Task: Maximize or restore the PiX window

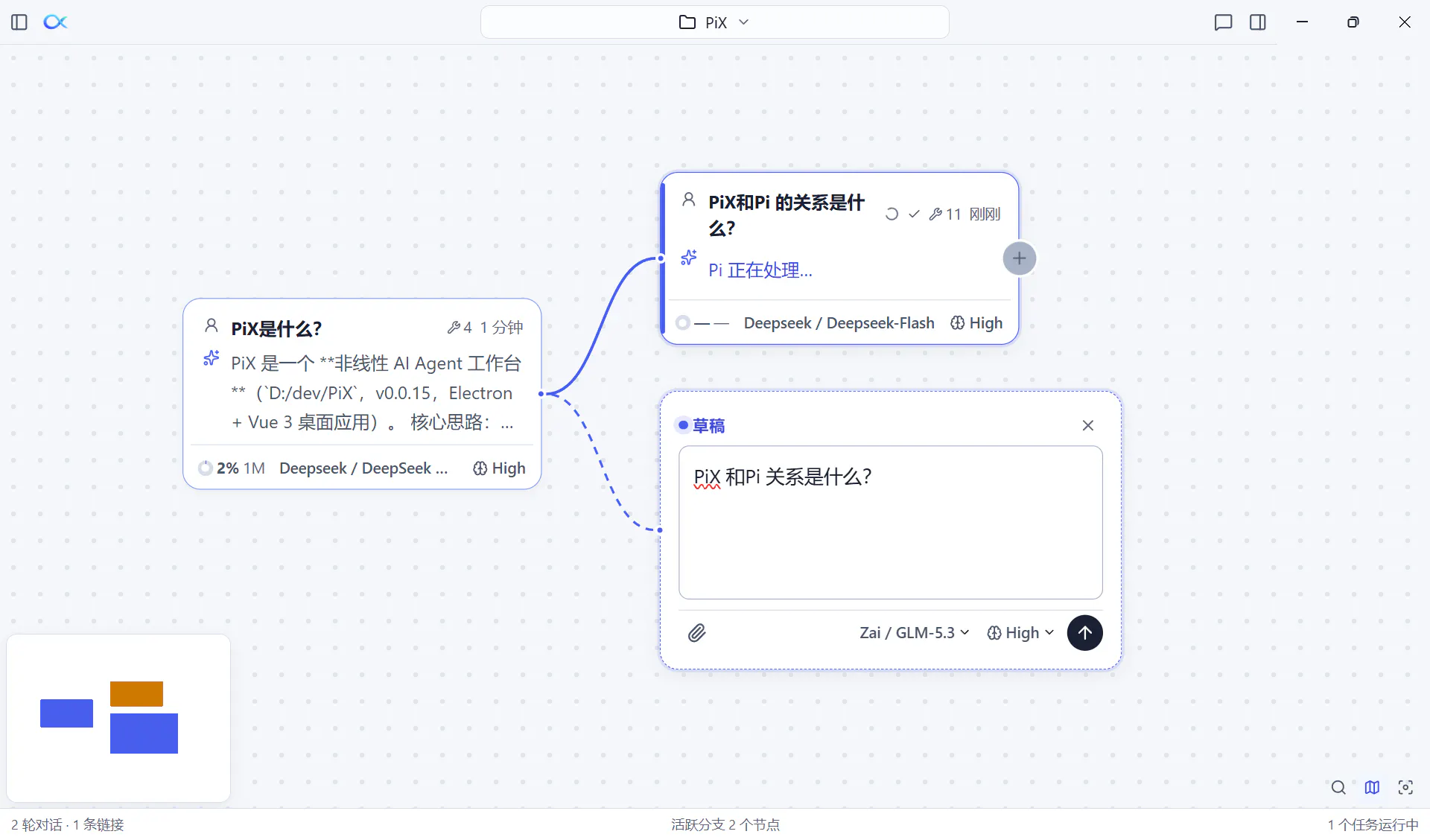Action: pos(1353,22)
